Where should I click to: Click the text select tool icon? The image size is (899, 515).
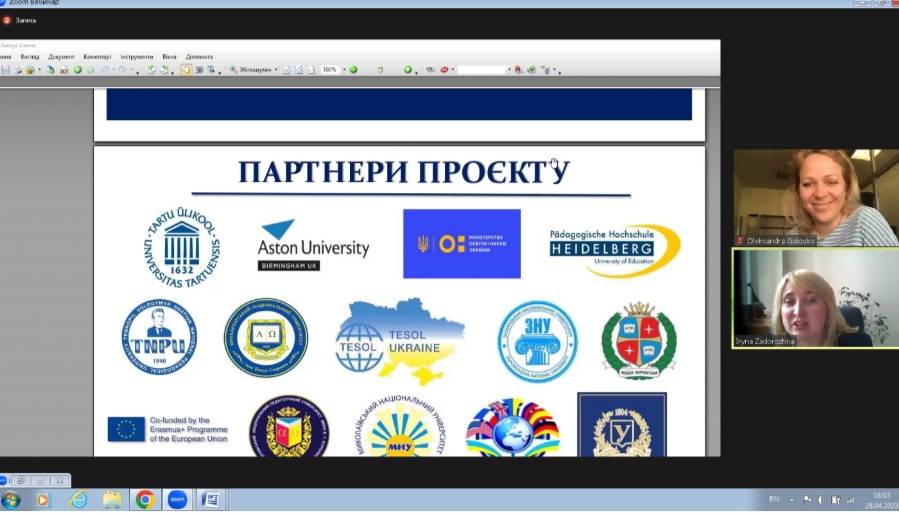(210, 70)
